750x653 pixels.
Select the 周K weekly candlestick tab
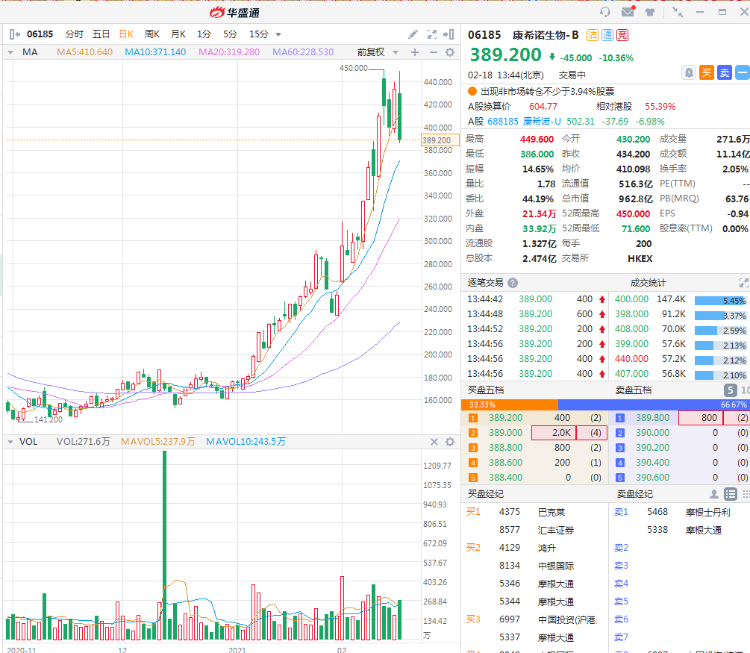[x=152, y=34]
